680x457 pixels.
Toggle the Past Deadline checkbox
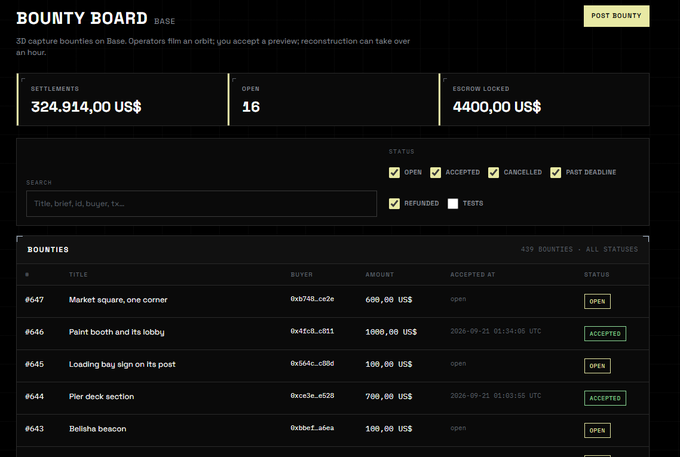[x=556, y=173]
